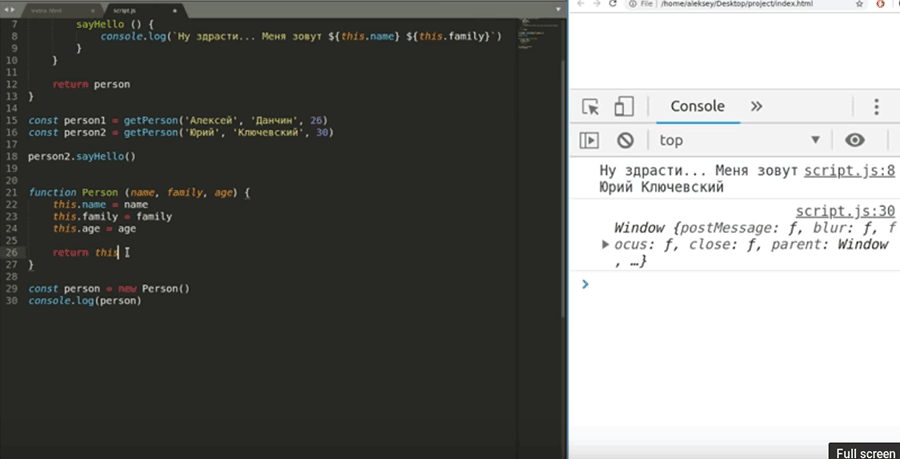
Task: Click 'this.age = age' on line 24
Action: (x=94, y=229)
